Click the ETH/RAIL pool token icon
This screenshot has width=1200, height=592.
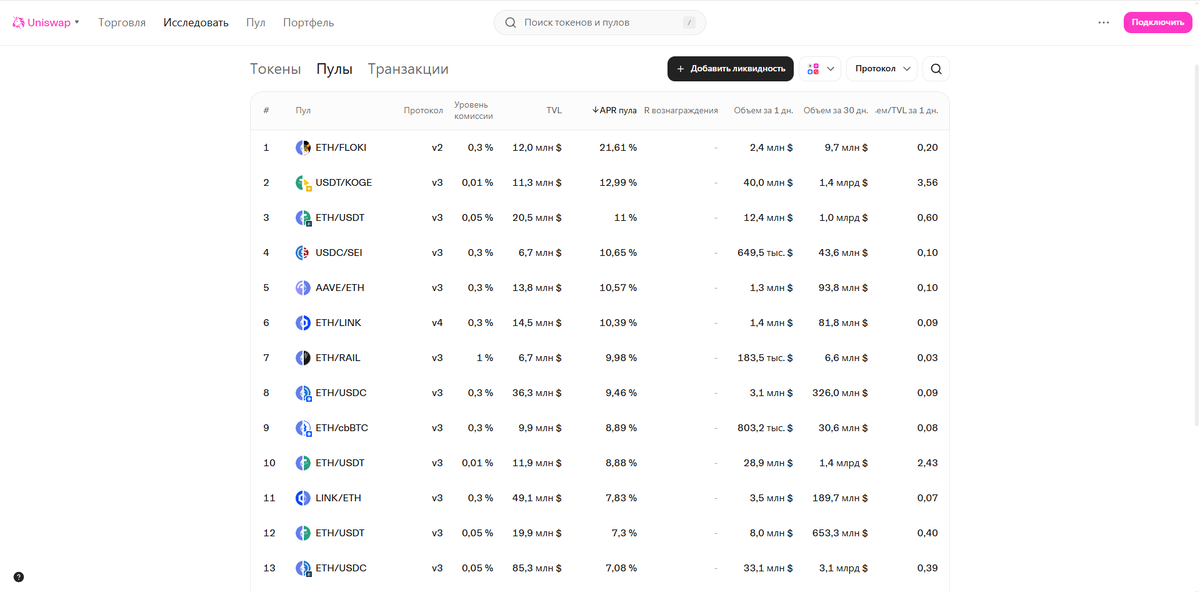pyautogui.click(x=303, y=358)
